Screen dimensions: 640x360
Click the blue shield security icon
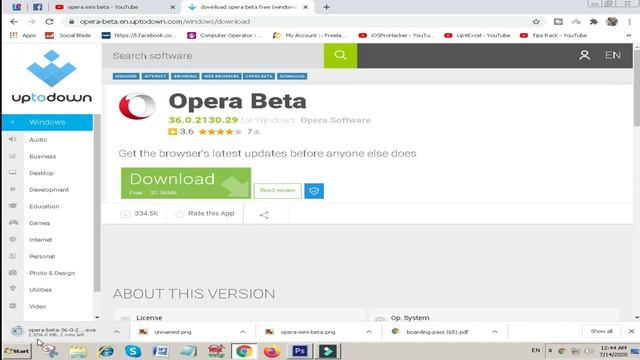314,191
